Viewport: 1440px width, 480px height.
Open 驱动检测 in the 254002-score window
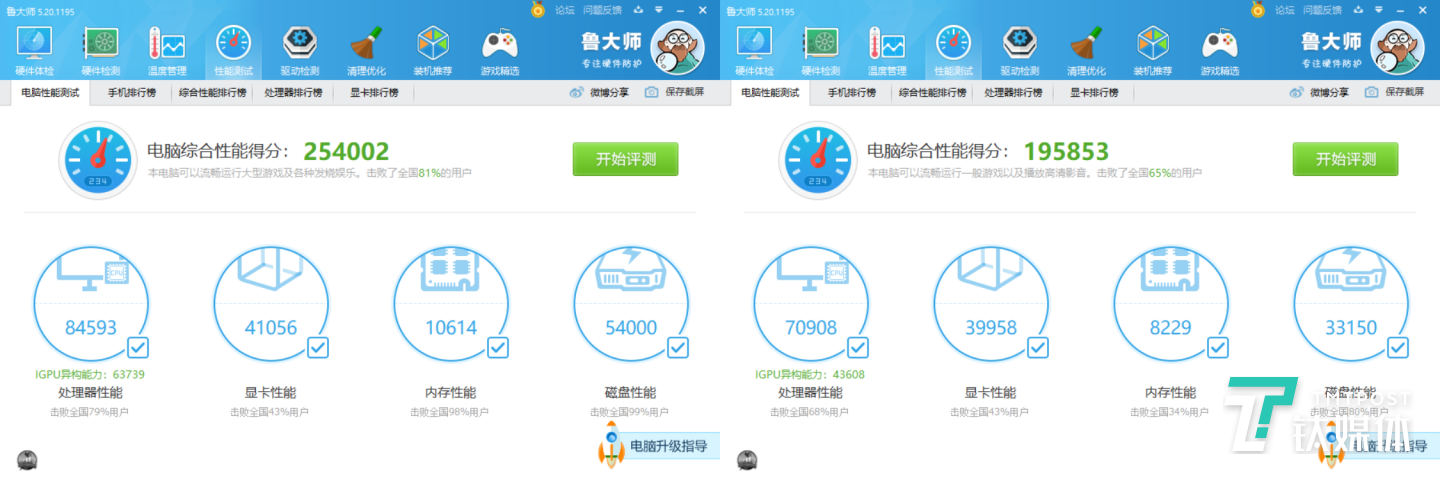coord(300,50)
